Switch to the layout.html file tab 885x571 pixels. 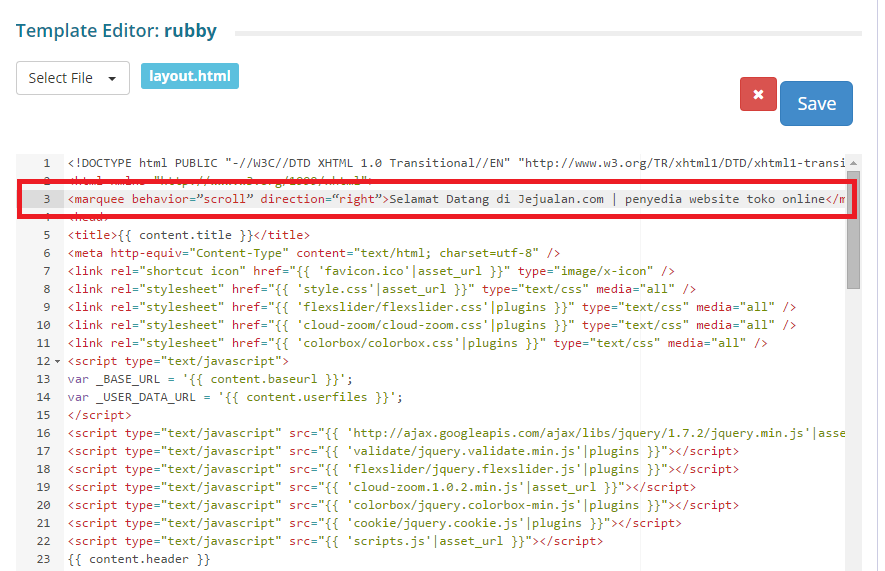click(x=190, y=76)
